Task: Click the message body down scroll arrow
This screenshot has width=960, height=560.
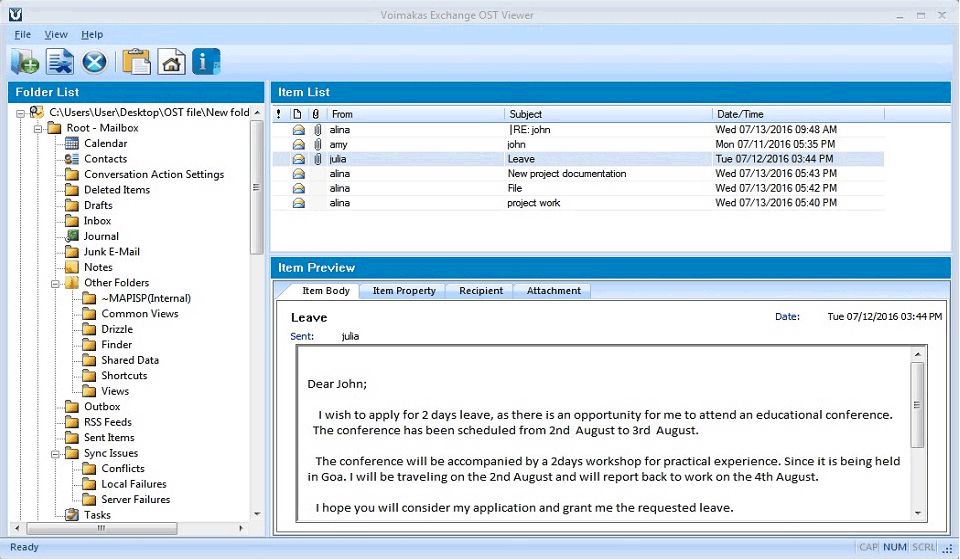Action: pos(917,513)
